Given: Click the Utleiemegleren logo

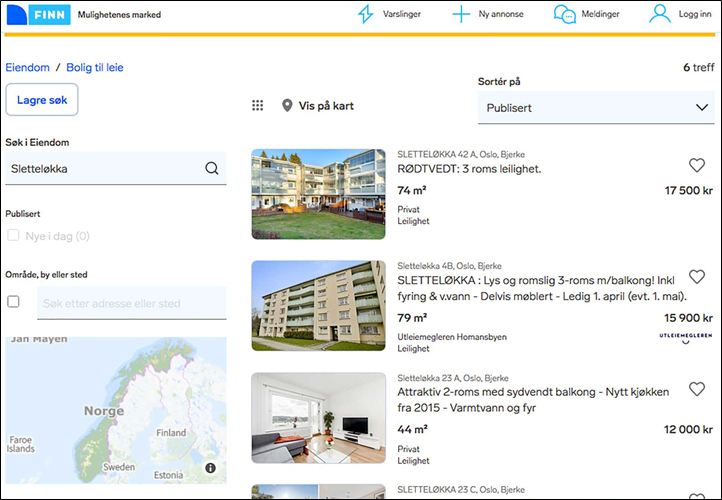Looking at the screenshot, I should click(x=686, y=337).
